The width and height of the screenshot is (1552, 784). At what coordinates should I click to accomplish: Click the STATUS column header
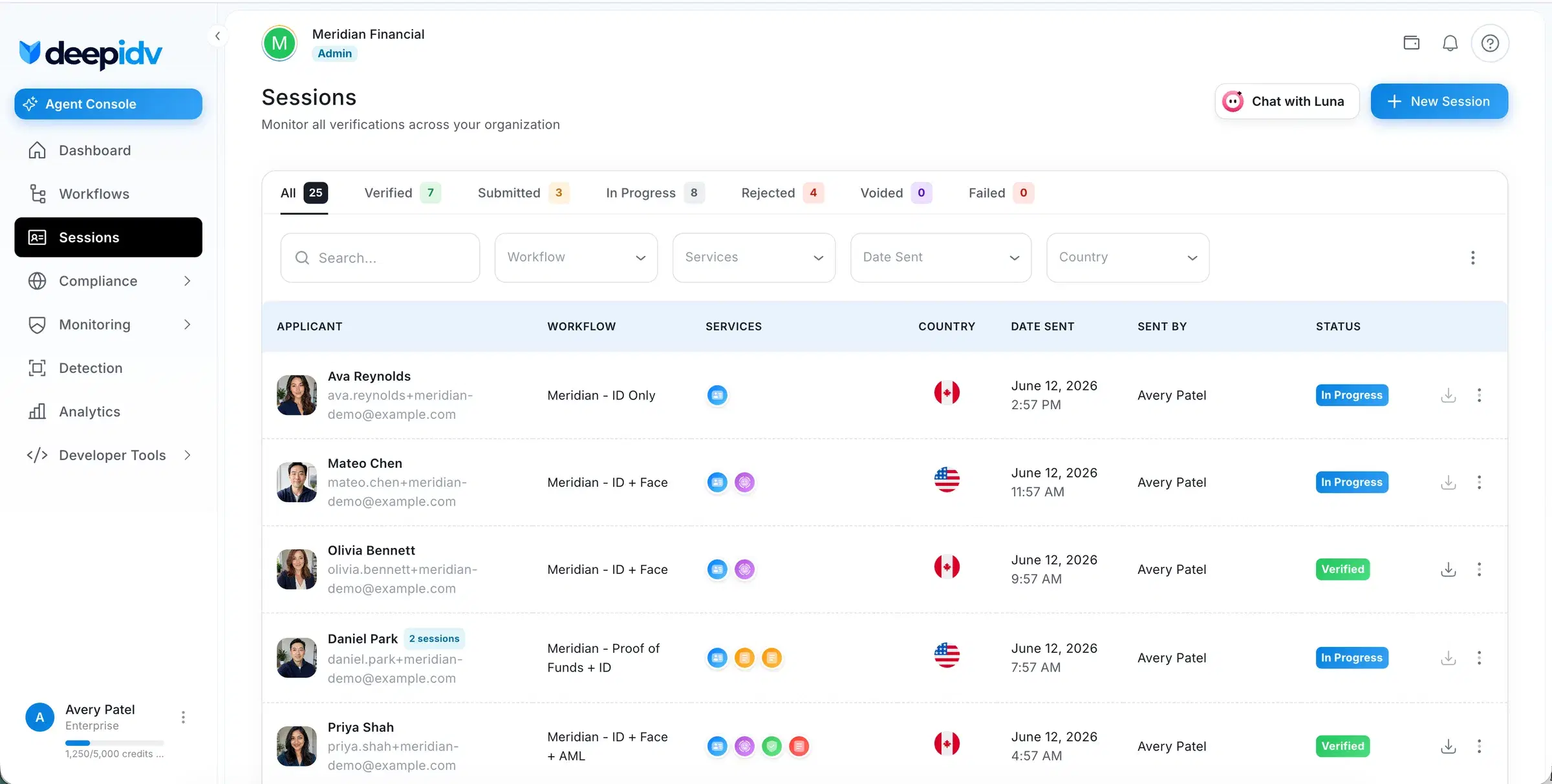click(x=1338, y=326)
